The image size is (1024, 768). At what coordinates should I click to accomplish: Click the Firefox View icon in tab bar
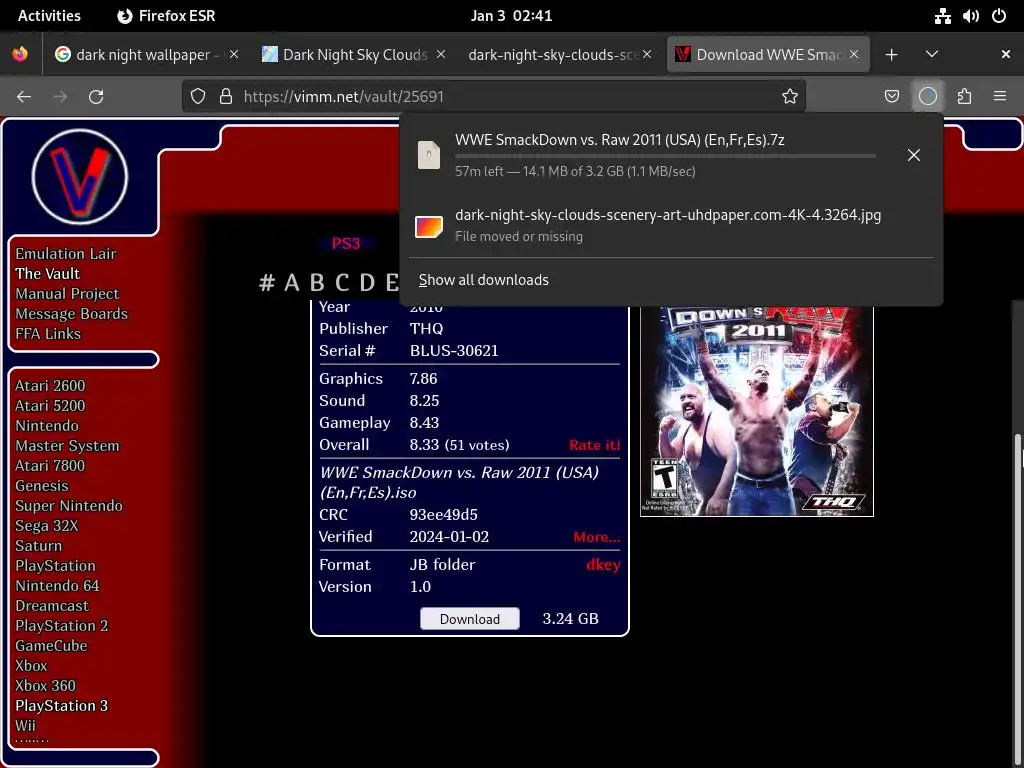tap(20, 54)
